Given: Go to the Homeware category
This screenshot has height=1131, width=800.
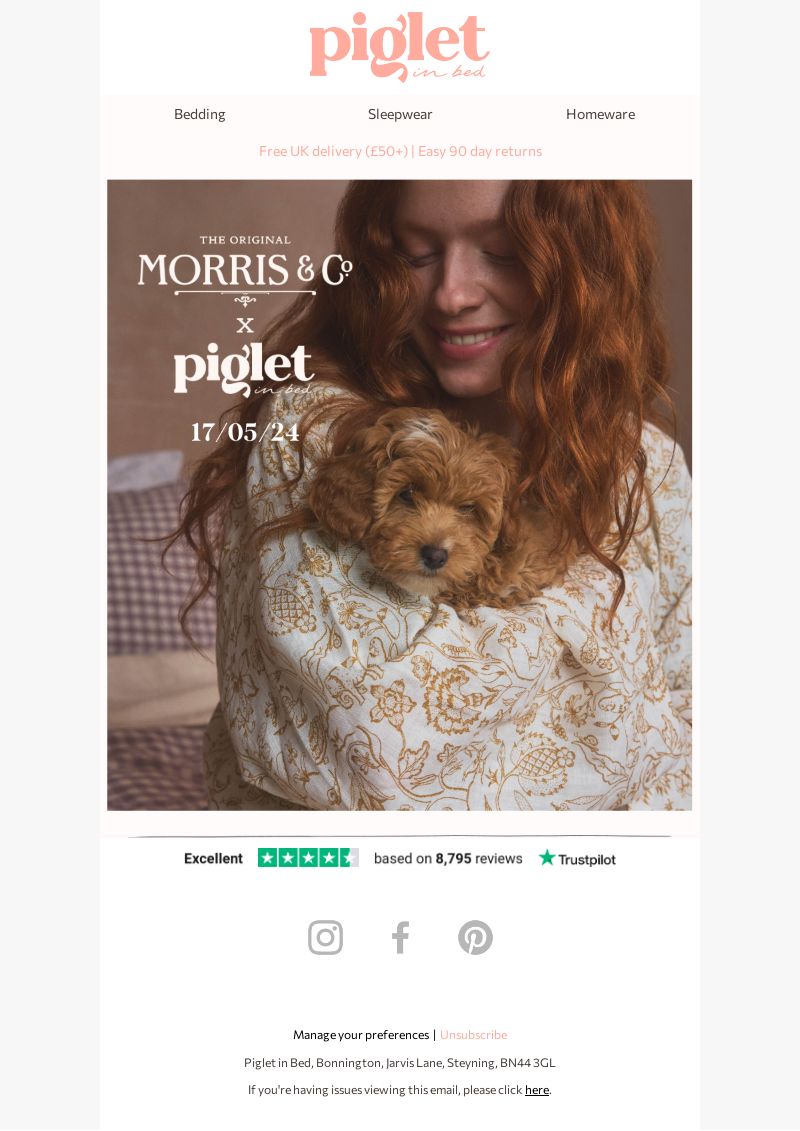Looking at the screenshot, I should 600,114.
